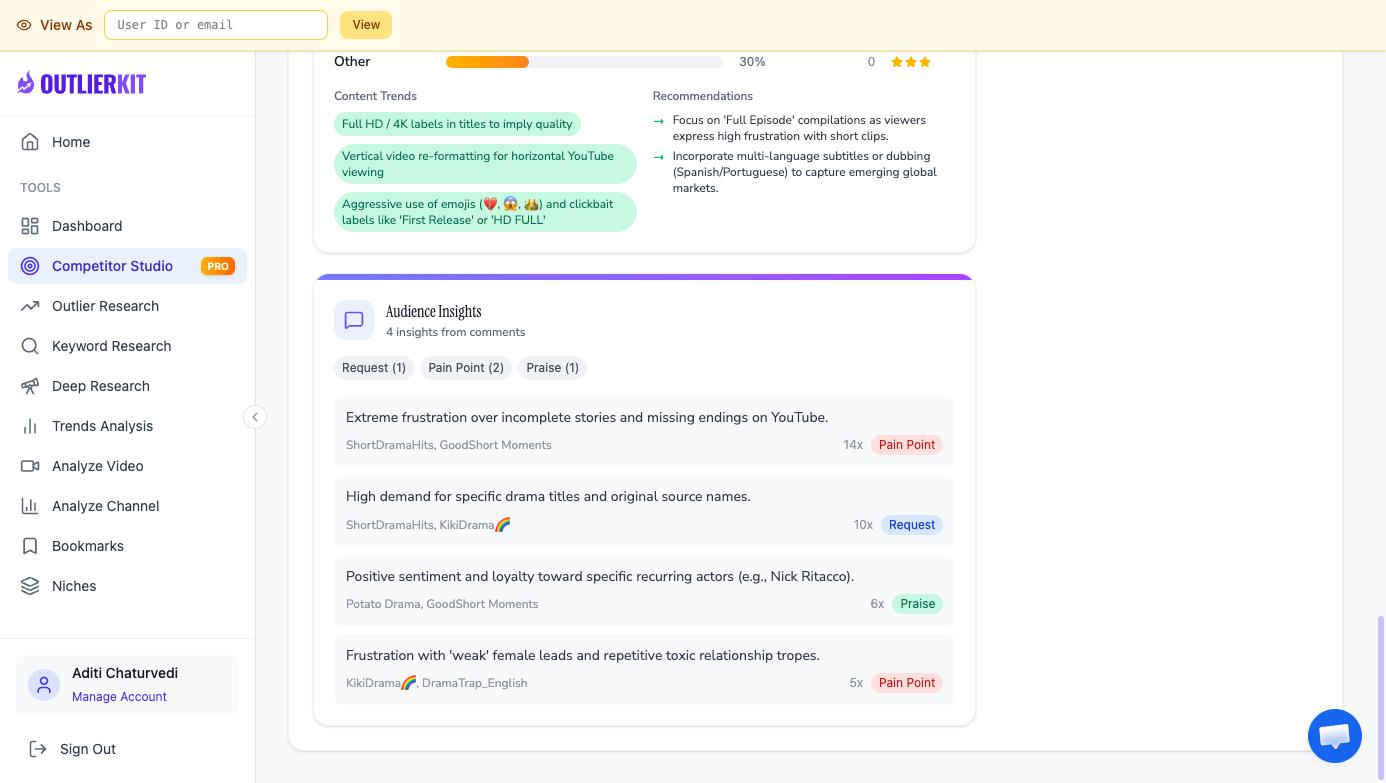This screenshot has width=1386, height=783.
Task: Go to Trends Analysis
Action: 102,426
